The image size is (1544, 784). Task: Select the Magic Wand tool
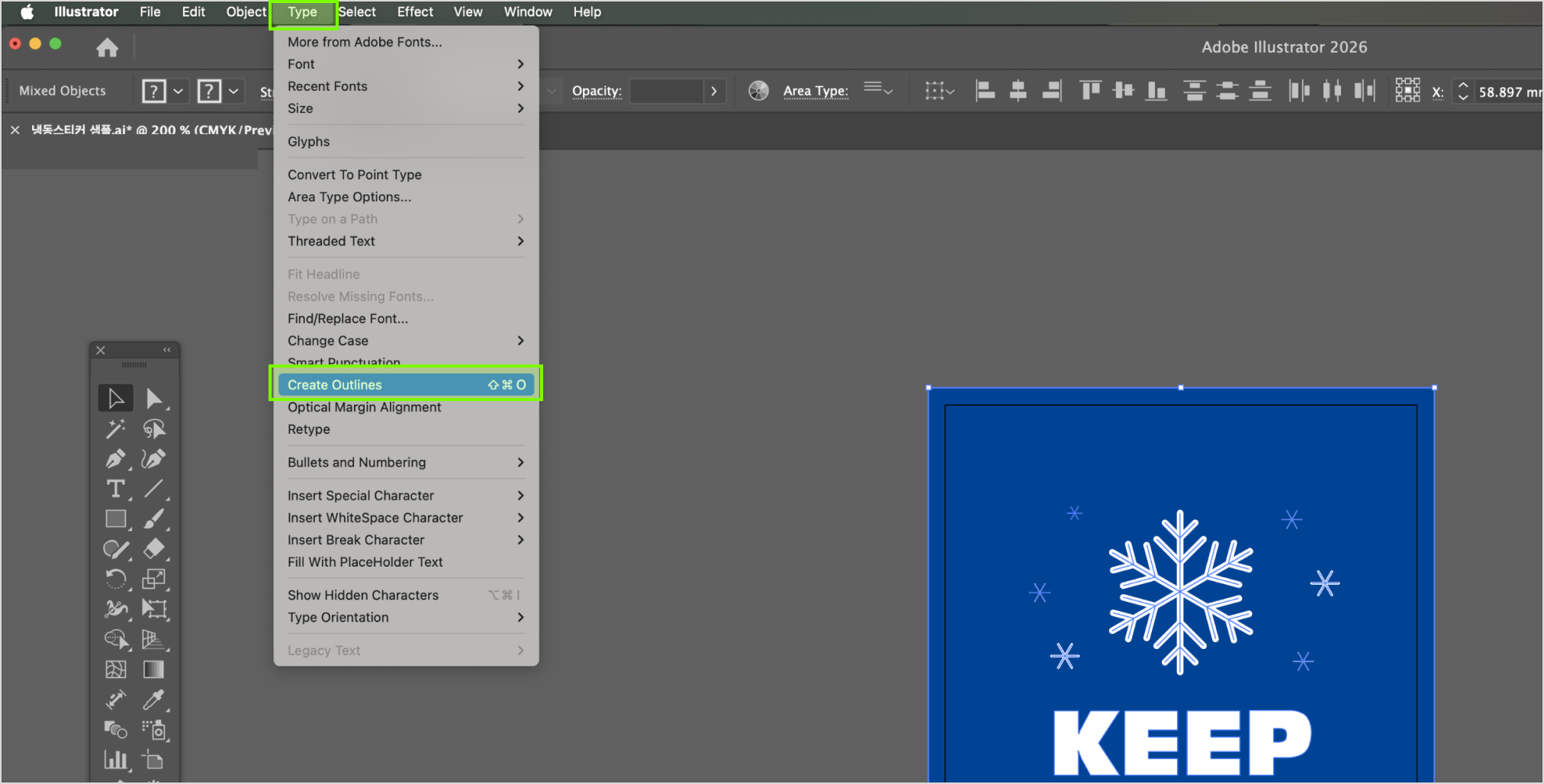(115, 429)
